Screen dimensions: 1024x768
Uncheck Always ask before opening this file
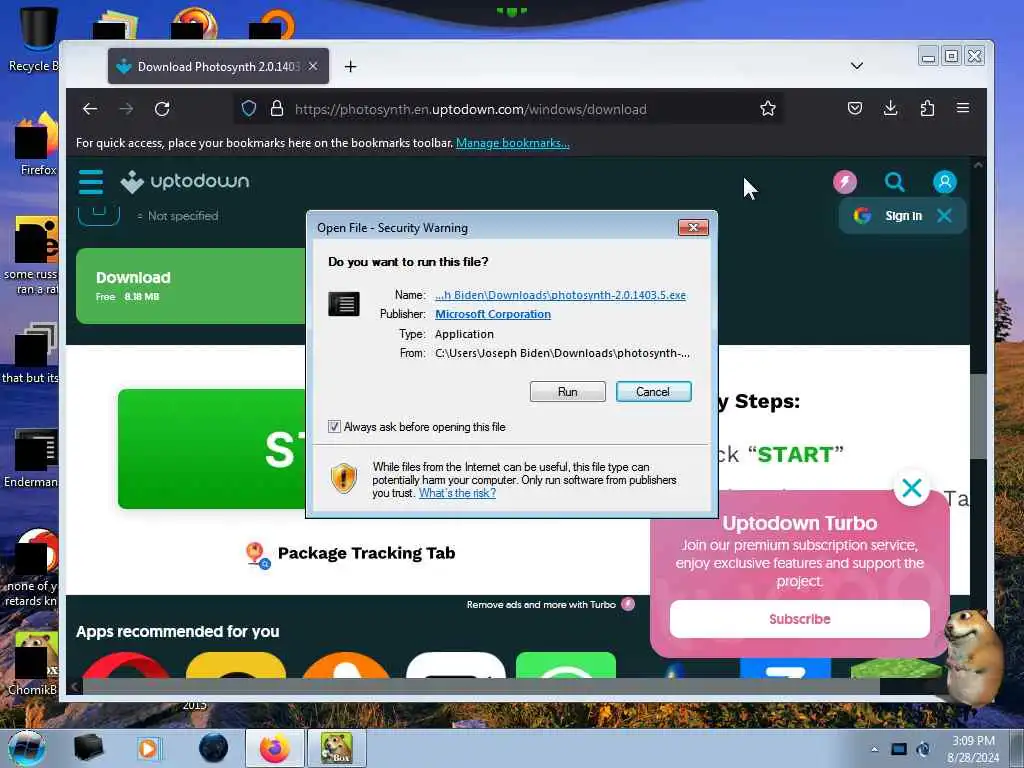pos(334,427)
